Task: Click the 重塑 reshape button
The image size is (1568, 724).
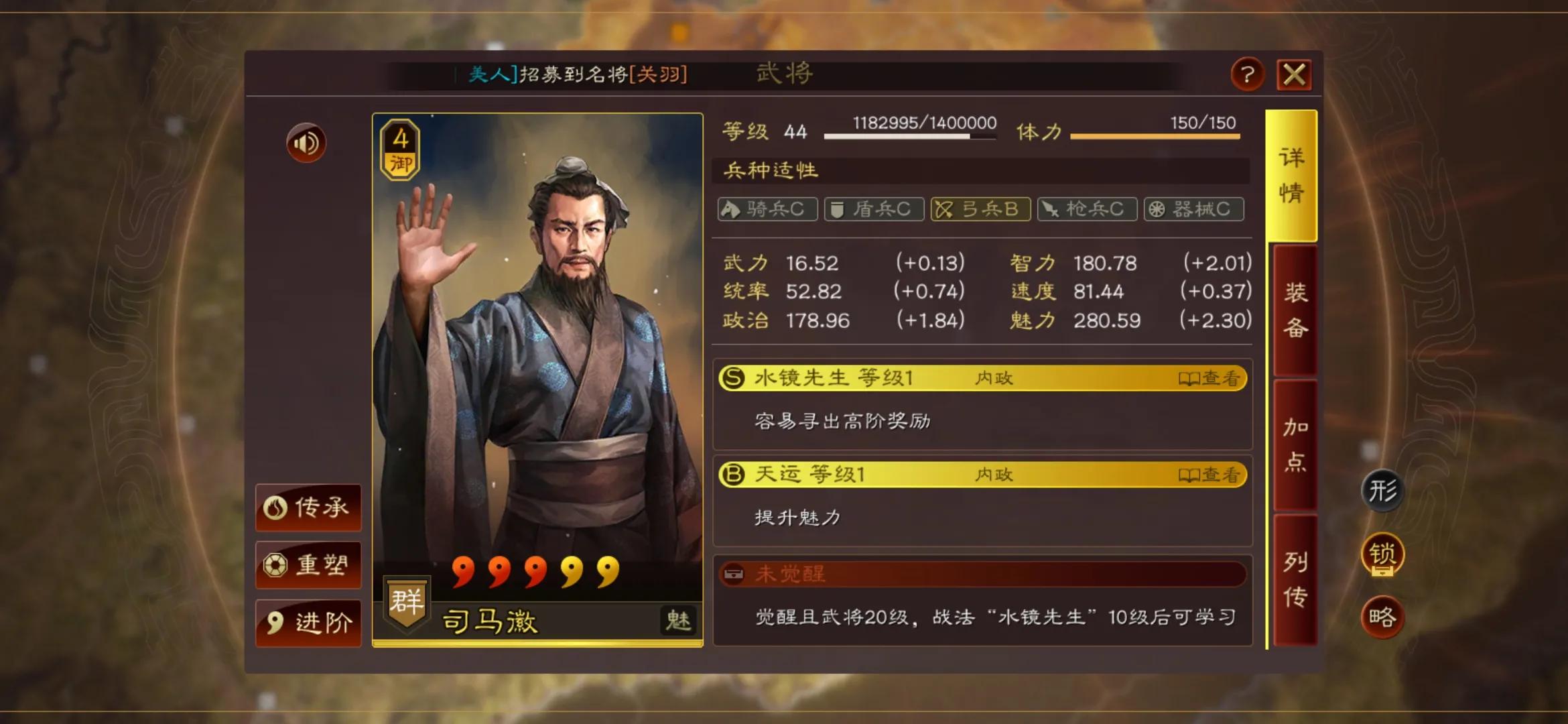Action: click(x=308, y=565)
